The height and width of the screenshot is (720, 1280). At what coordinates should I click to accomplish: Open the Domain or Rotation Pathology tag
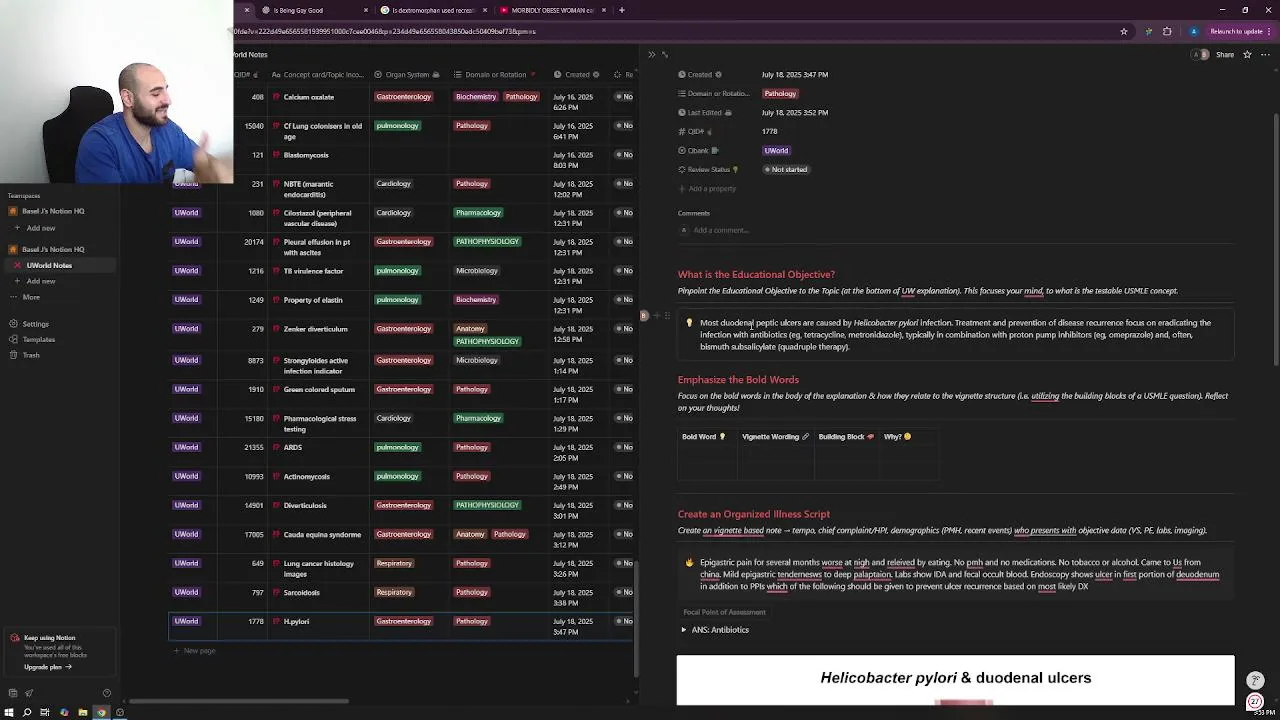(x=780, y=94)
